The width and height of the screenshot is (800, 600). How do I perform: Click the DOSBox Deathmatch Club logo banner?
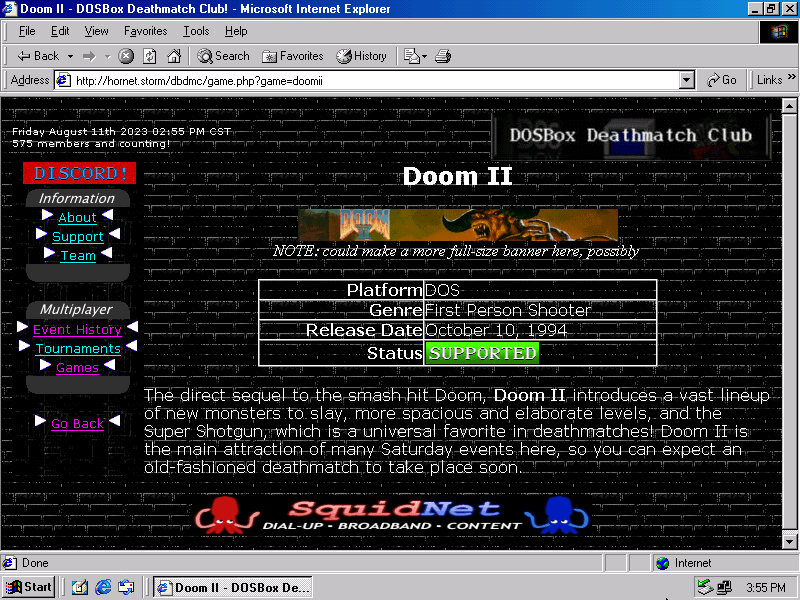pos(631,136)
